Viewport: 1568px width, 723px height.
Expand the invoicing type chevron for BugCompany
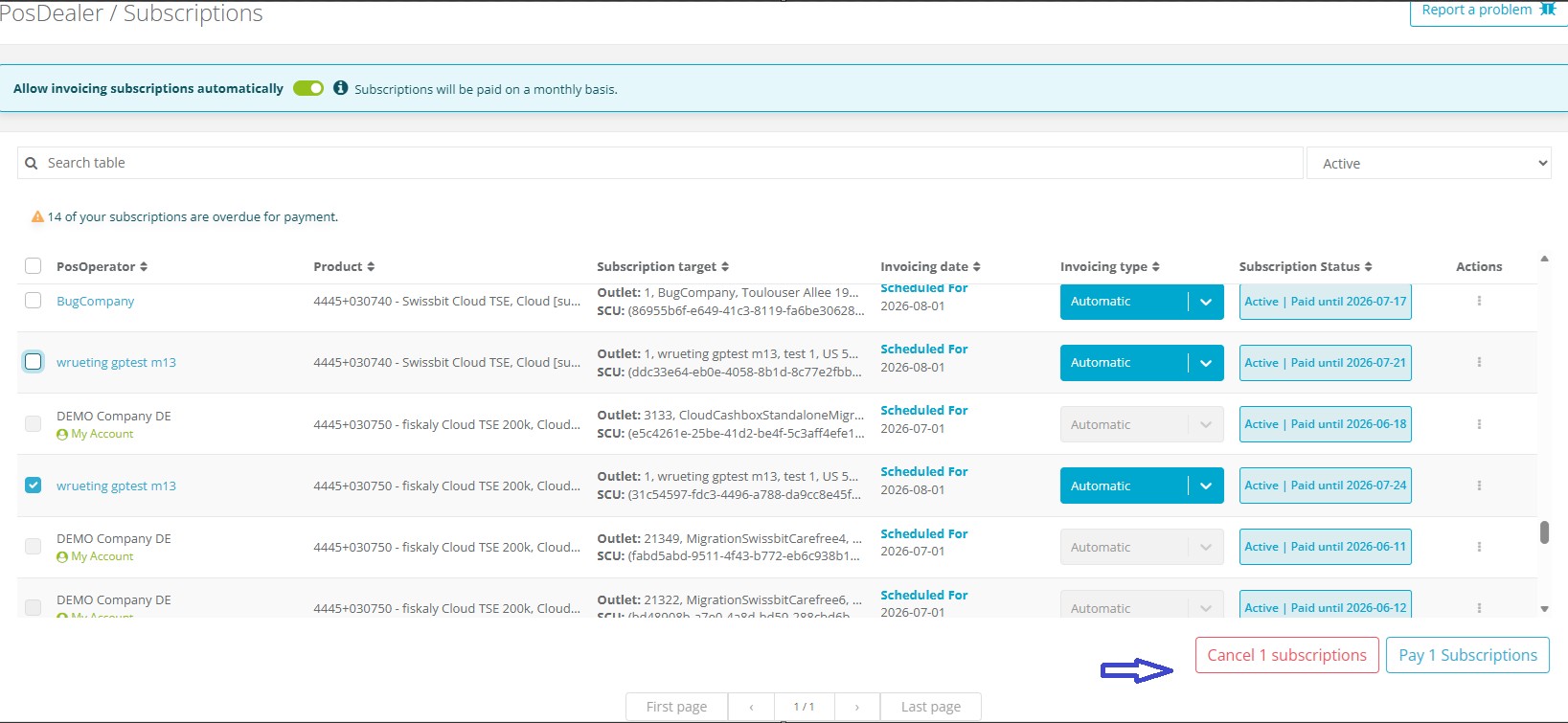click(x=1206, y=302)
